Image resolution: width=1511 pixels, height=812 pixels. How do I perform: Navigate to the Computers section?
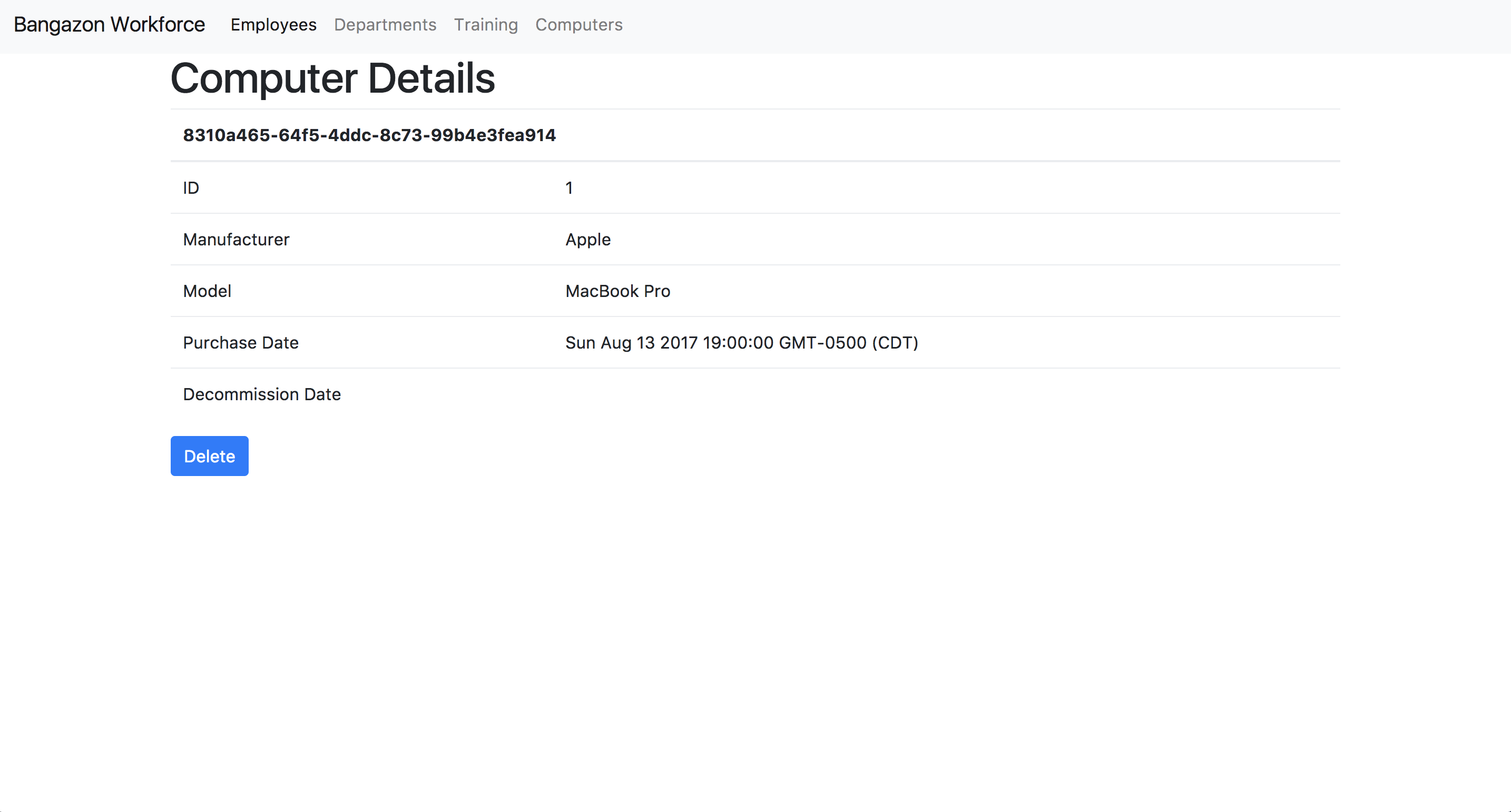click(579, 25)
